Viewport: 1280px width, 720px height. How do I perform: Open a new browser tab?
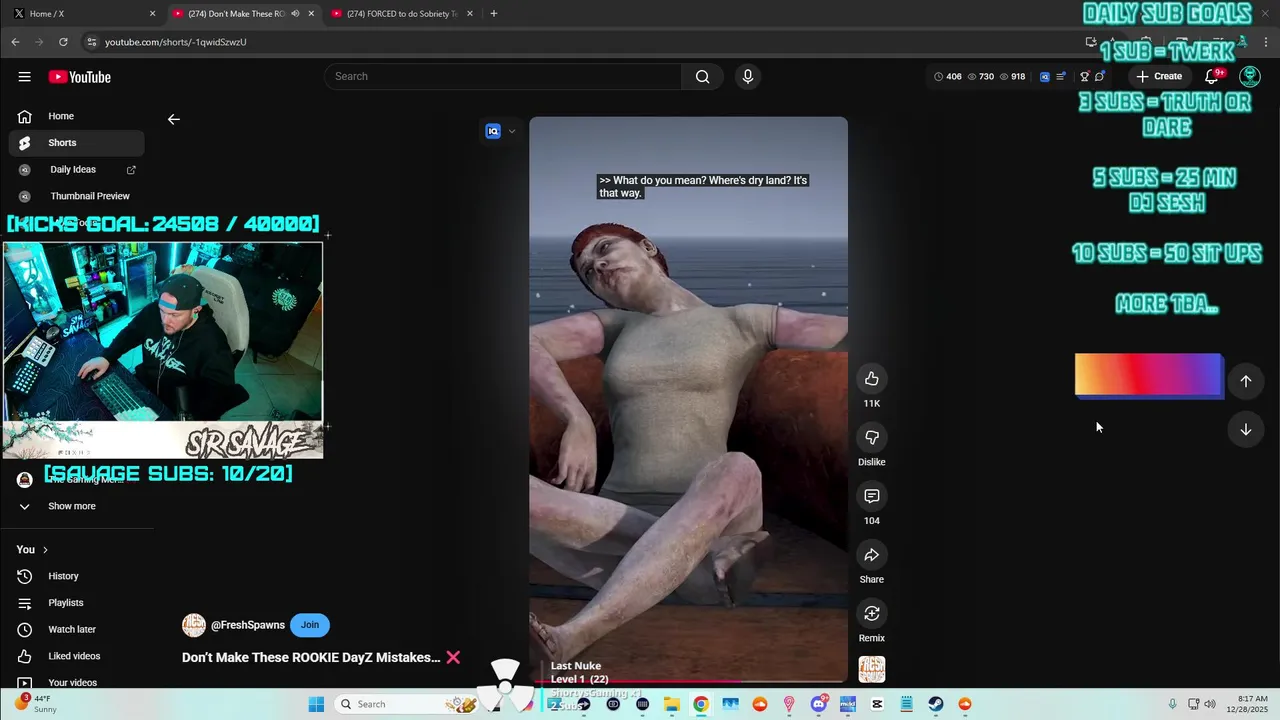tap(493, 14)
